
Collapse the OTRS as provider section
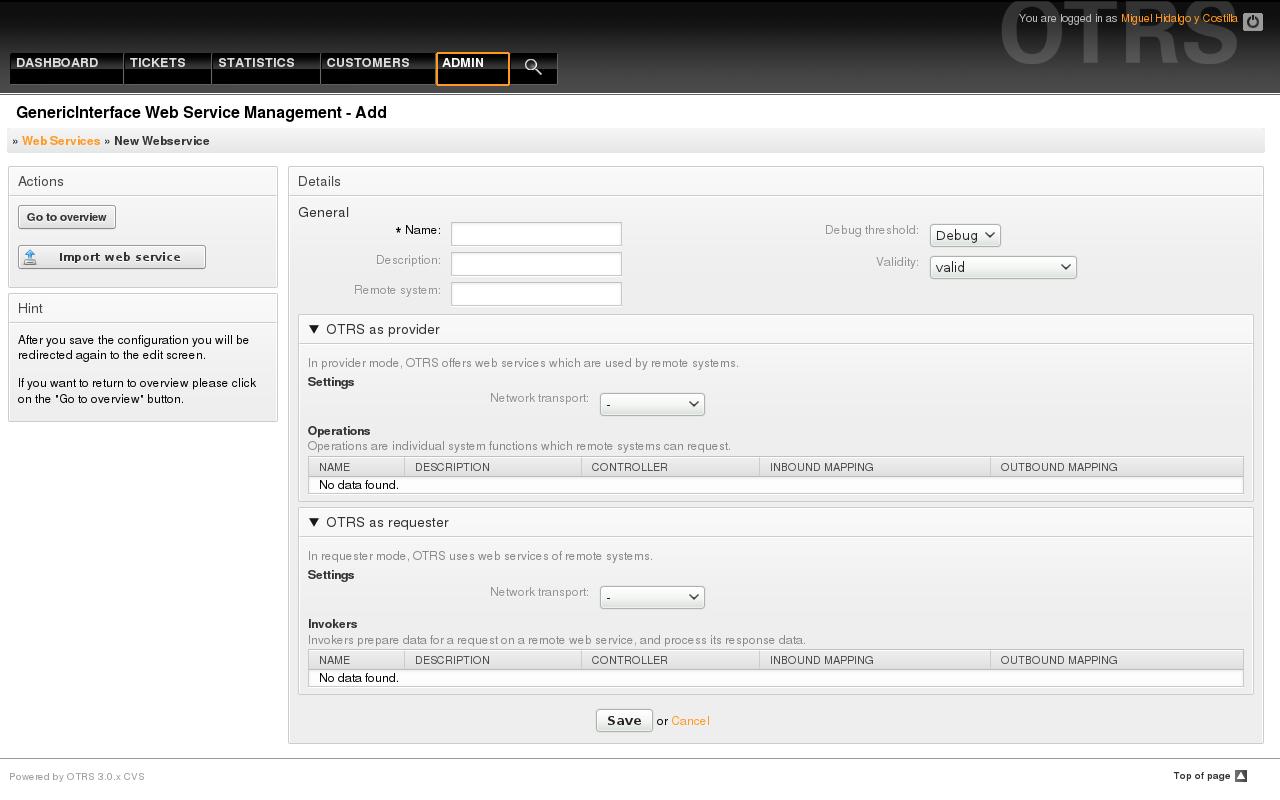[x=314, y=329]
